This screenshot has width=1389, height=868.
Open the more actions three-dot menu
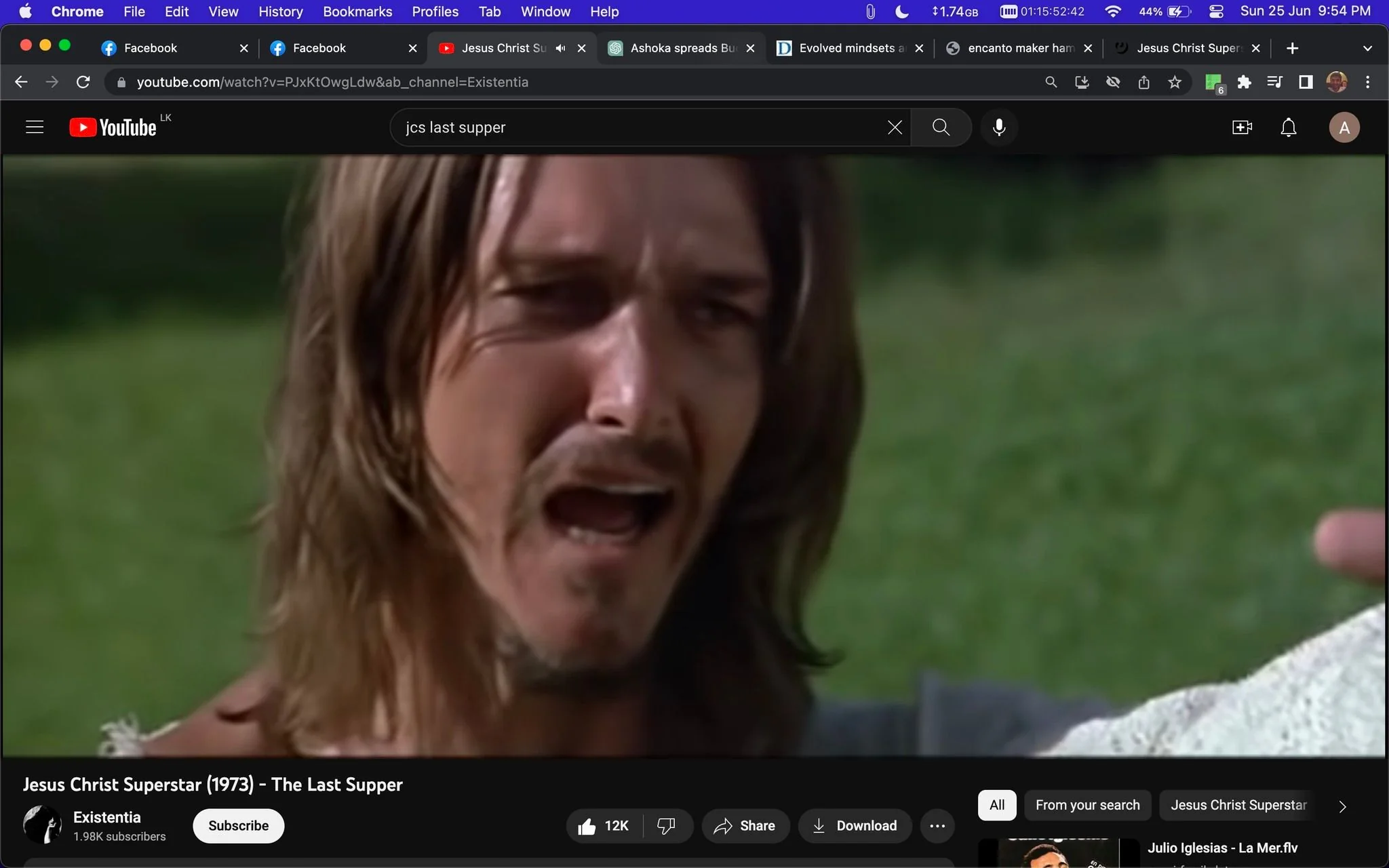point(937,825)
